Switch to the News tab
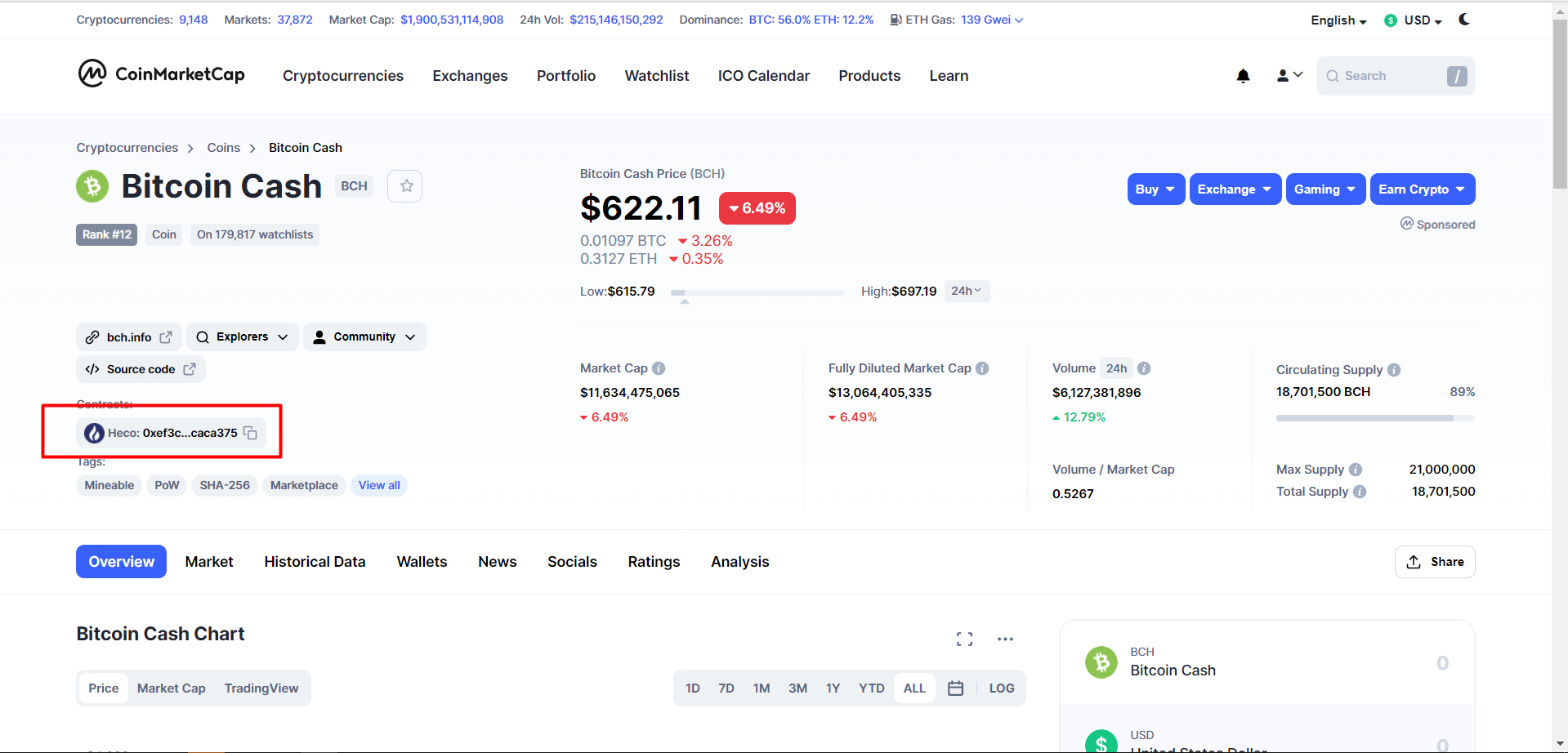The image size is (1568, 753). click(498, 562)
